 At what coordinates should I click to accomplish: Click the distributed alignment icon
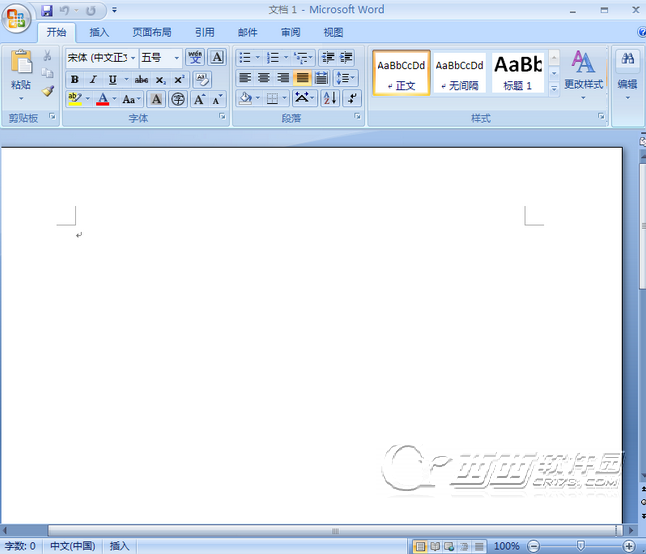coord(321,78)
